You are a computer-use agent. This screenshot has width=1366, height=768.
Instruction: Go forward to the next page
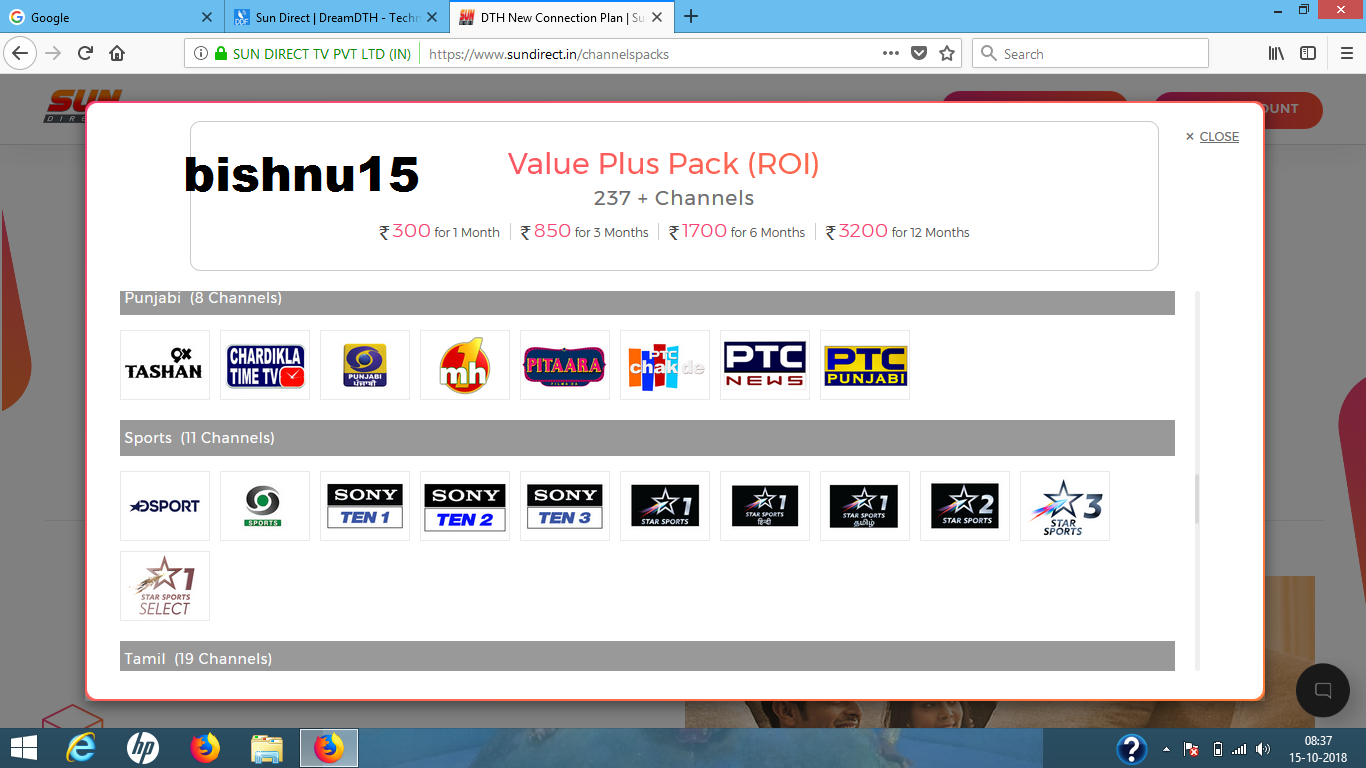[53, 54]
